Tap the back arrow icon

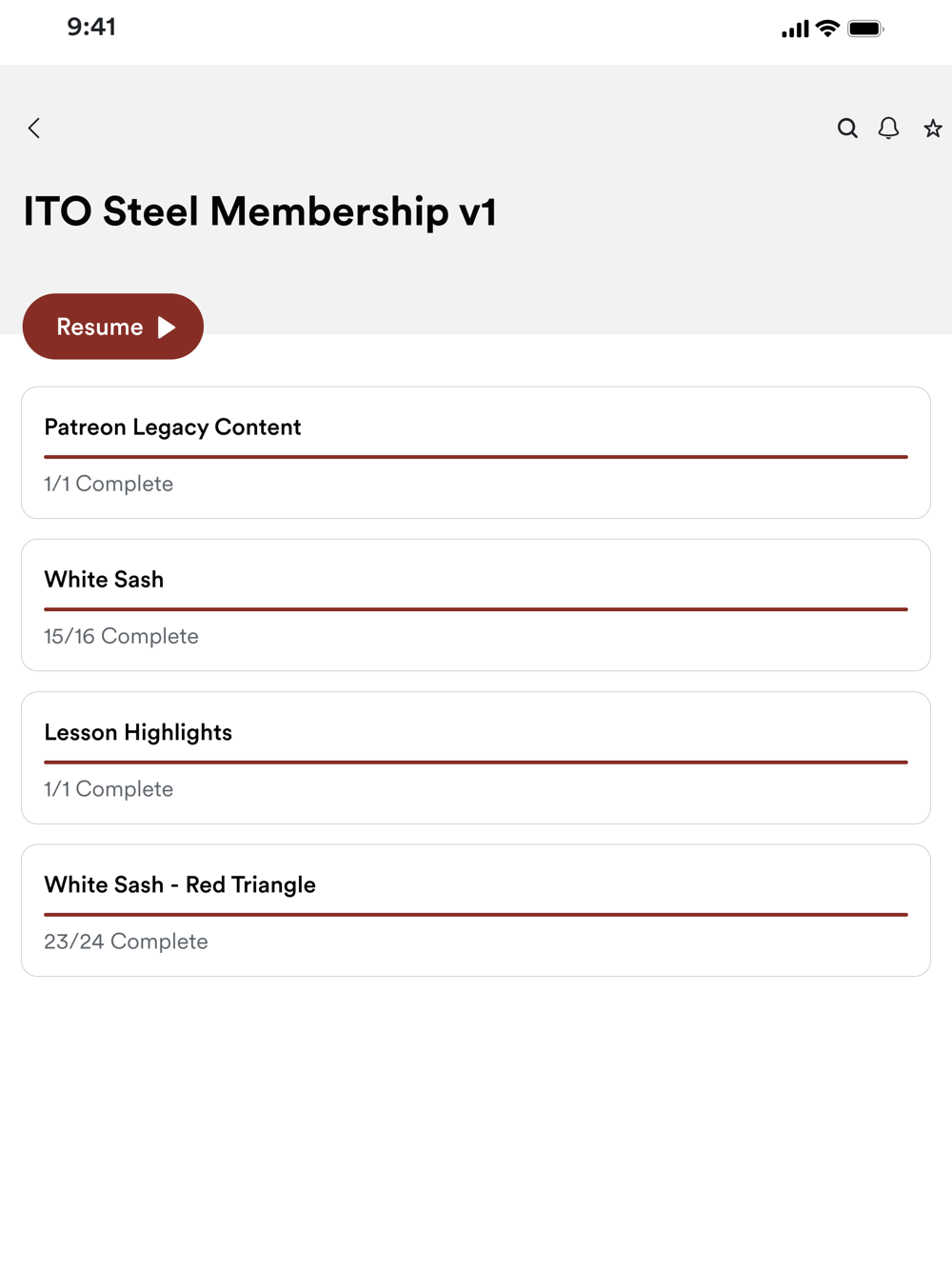point(34,129)
